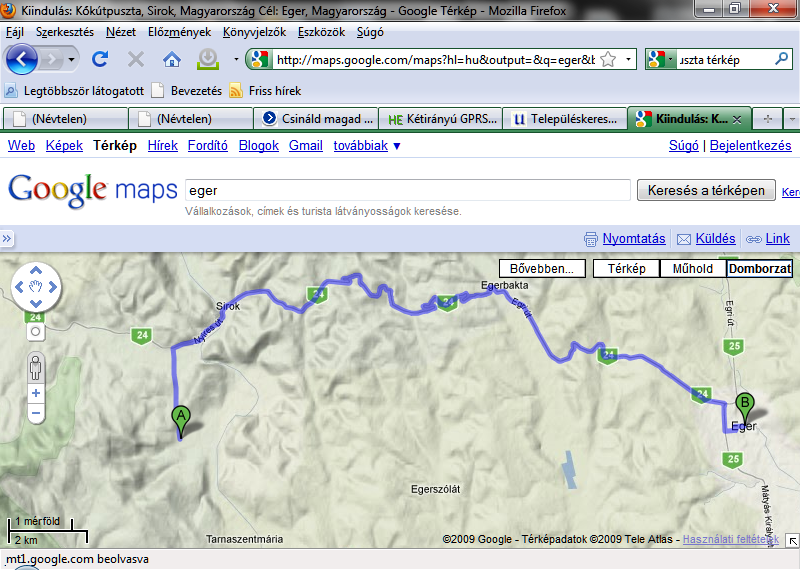Switch to the Kétirányú GPRS tab
Screen dimensions: 800x570
click(441, 119)
